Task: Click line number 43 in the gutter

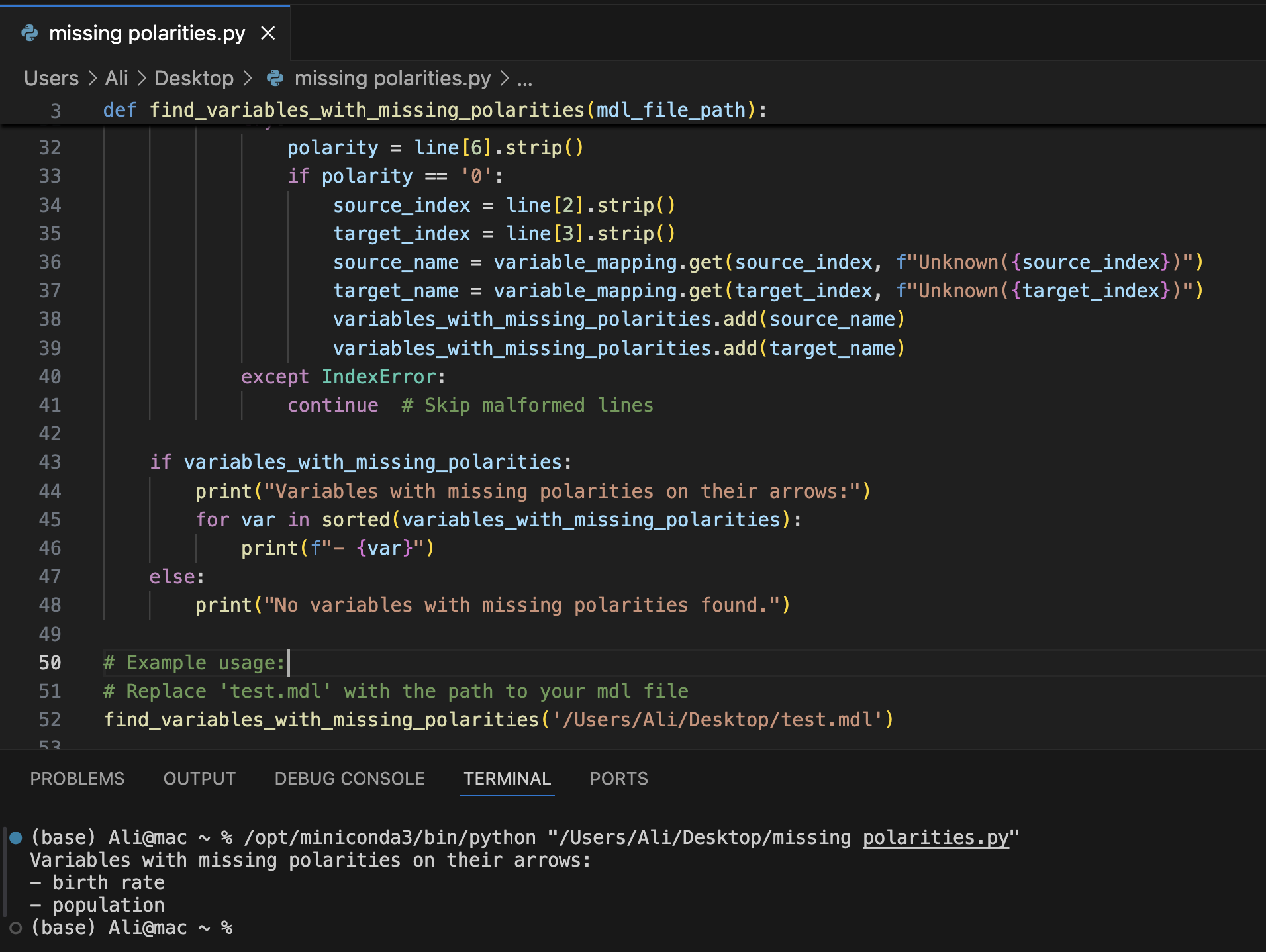Action: coord(50,462)
